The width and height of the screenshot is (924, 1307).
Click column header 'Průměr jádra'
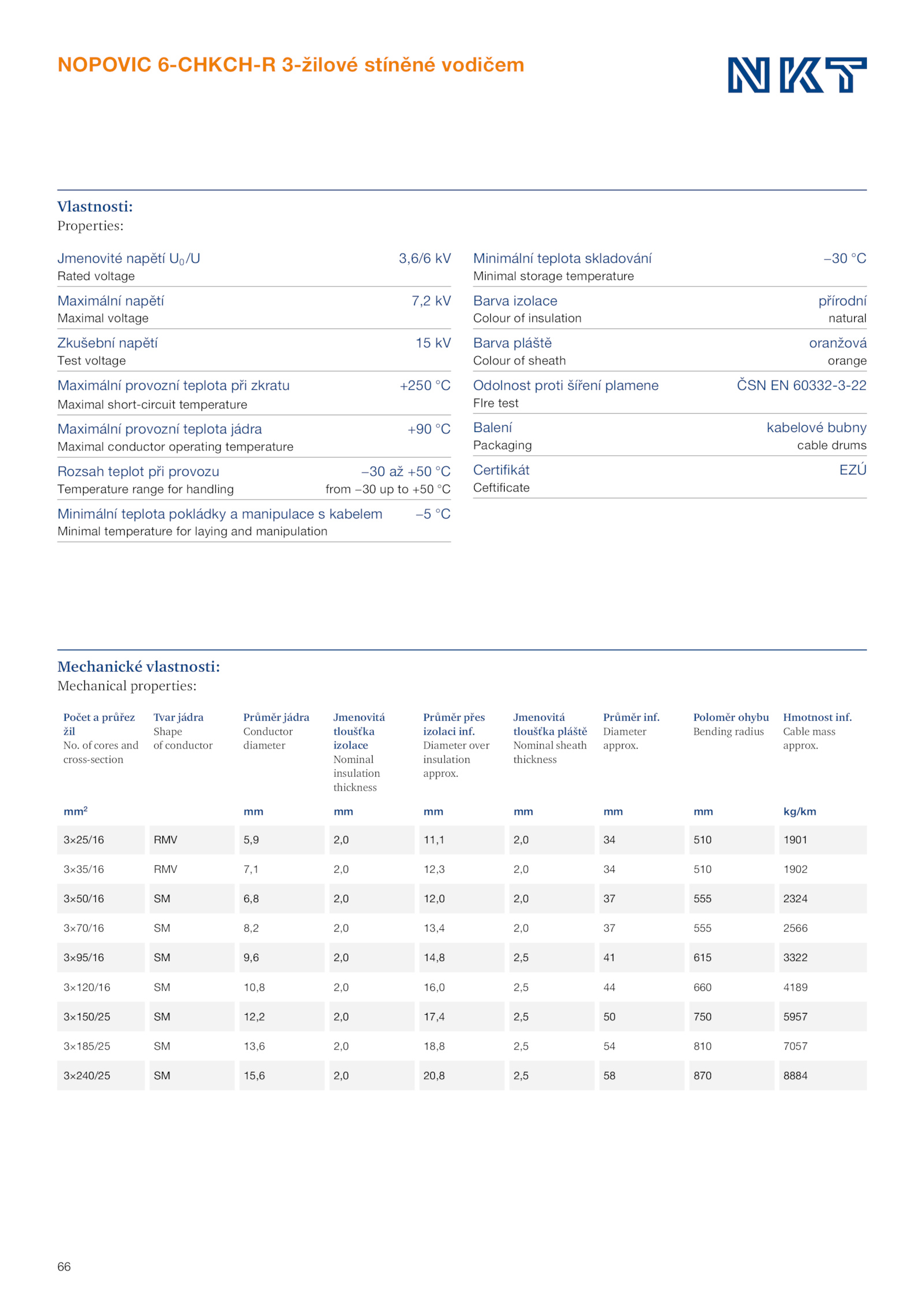click(x=276, y=717)
